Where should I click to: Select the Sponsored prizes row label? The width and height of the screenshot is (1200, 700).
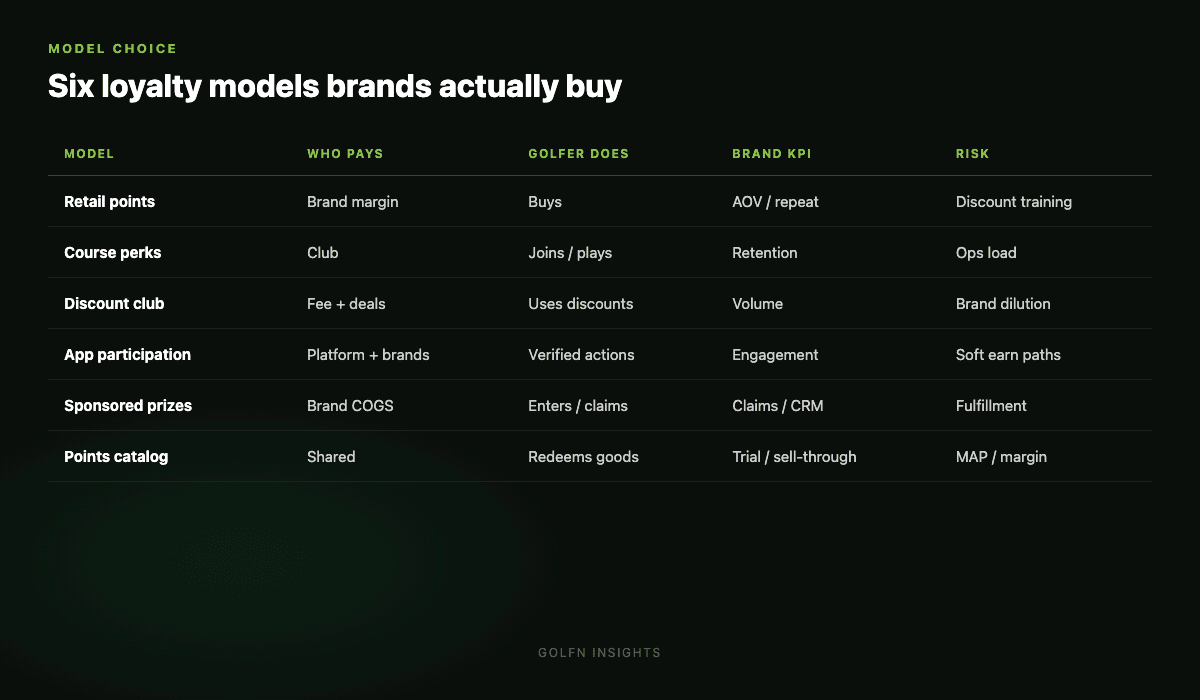pyautogui.click(x=128, y=406)
